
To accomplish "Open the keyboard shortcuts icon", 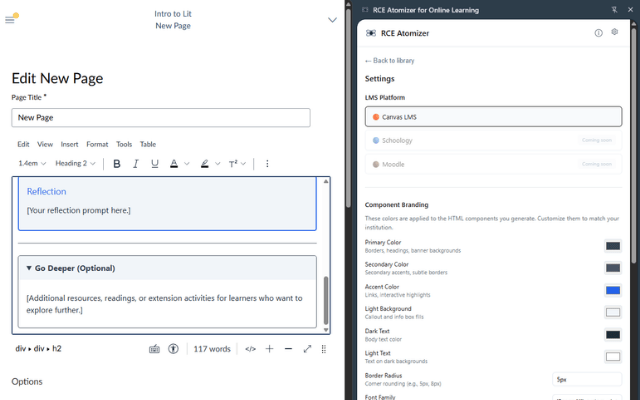I will 154,349.
